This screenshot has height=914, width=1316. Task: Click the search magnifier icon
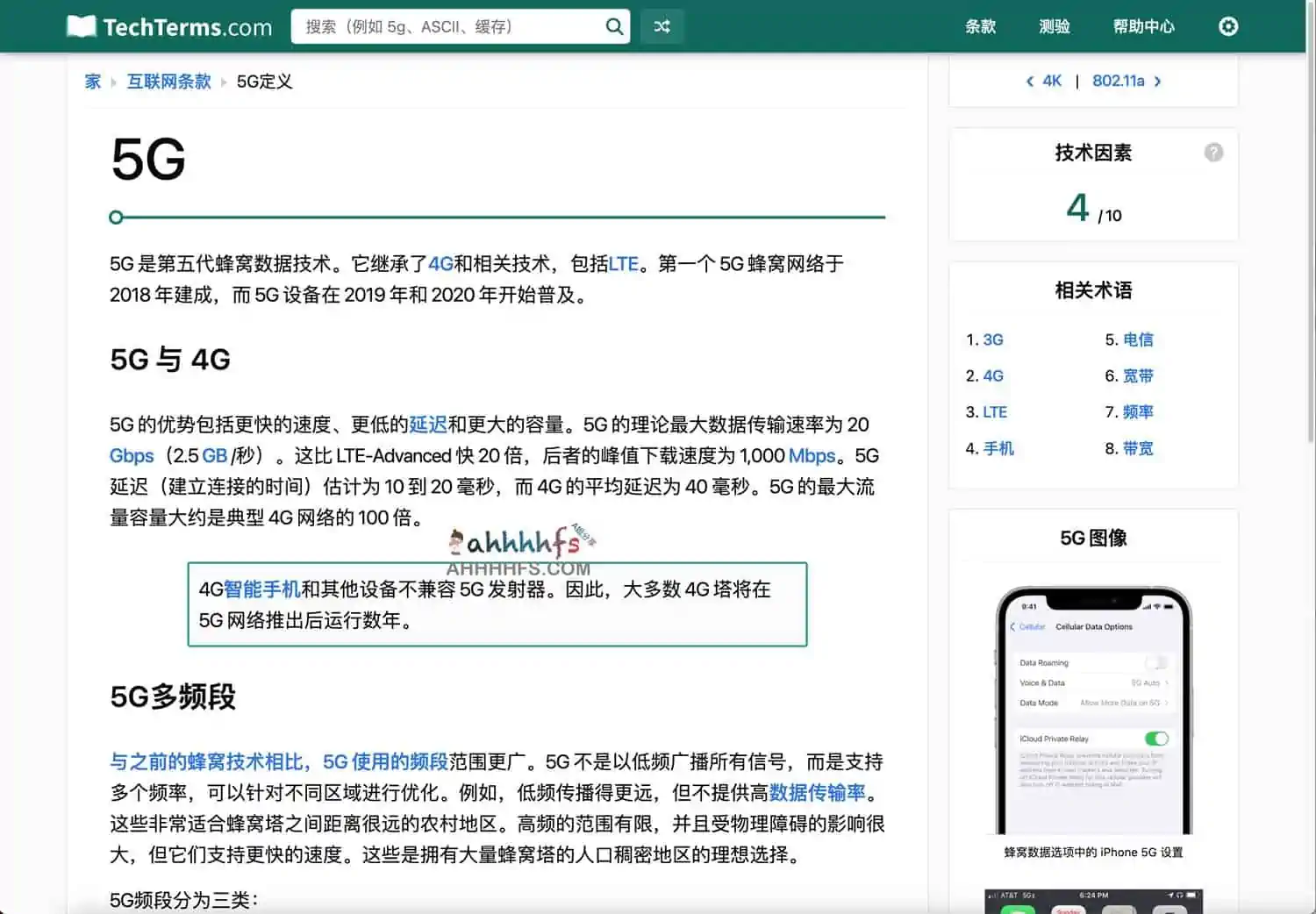pyautogui.click(x=613, y=26)
